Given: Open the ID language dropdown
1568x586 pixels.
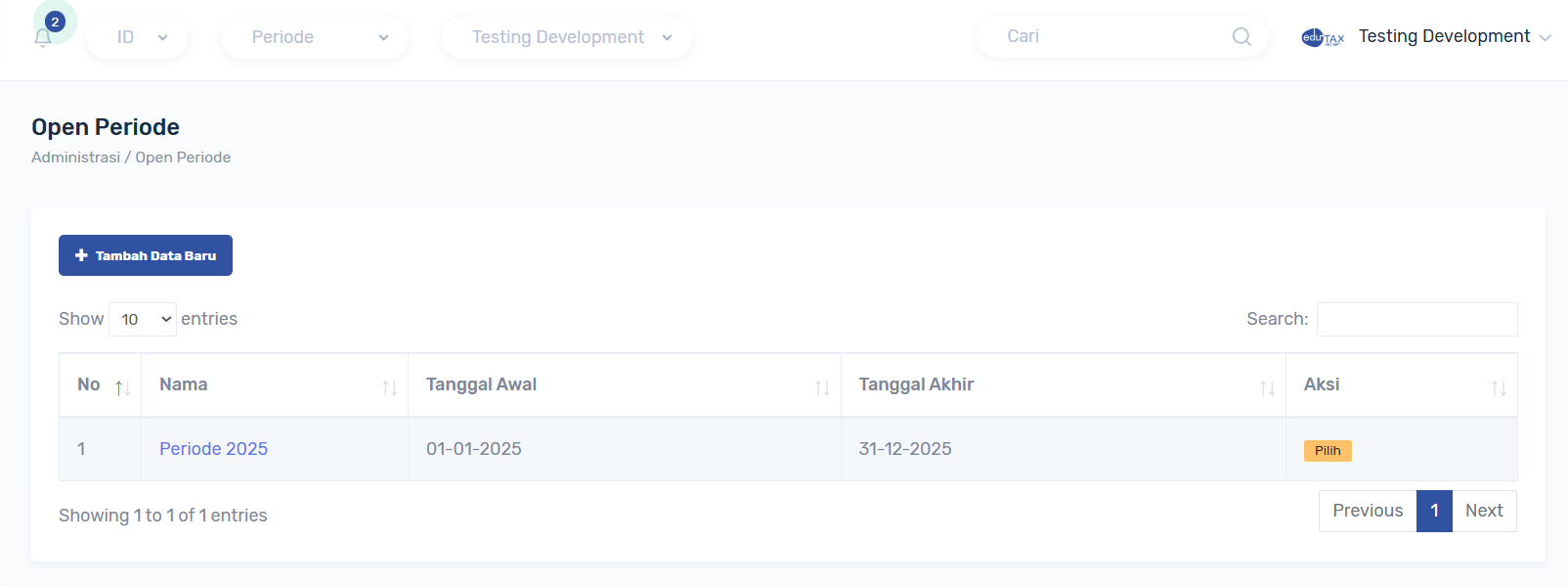Looking at the screenshot, I should (x=138, y=37).
